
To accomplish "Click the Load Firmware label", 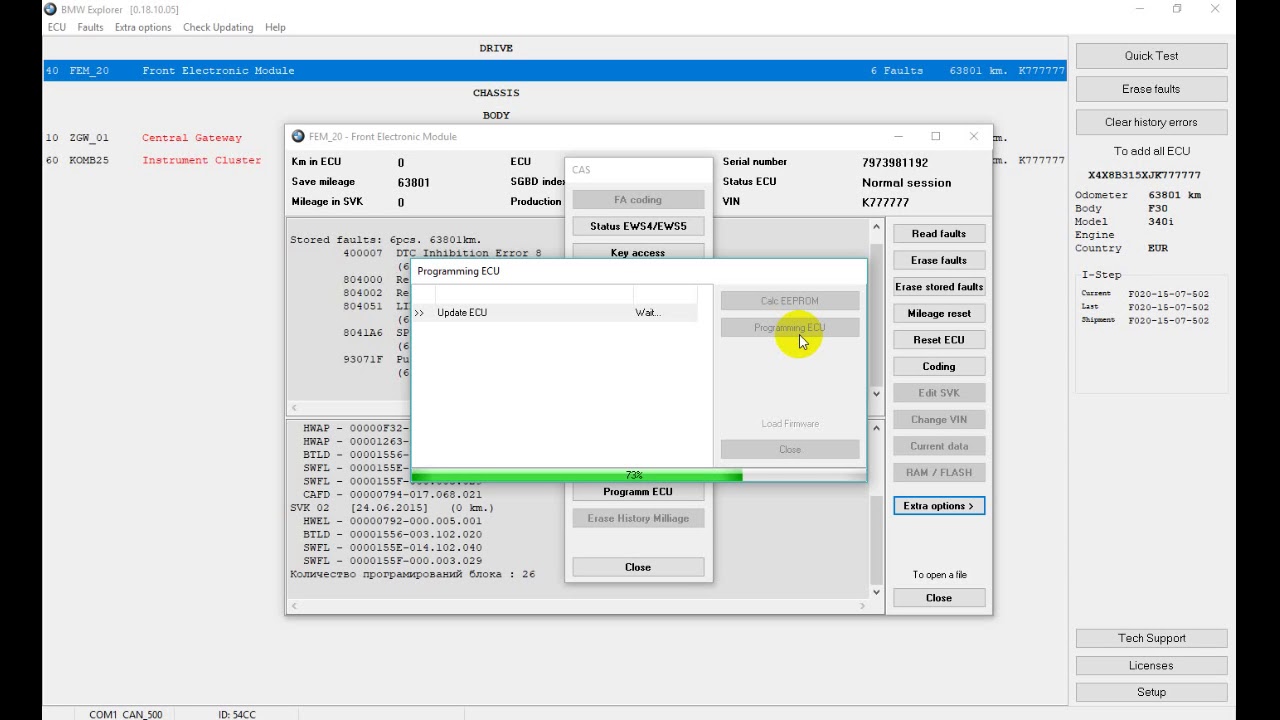I will [790, 424].
